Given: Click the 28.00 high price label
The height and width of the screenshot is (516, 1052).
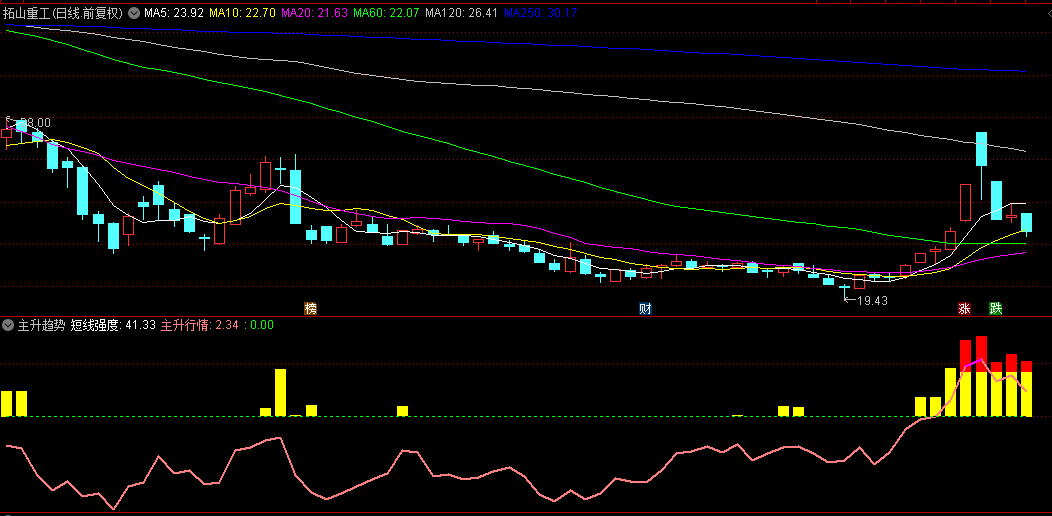Looking at the screenshot, I should [x=35, y=123].
